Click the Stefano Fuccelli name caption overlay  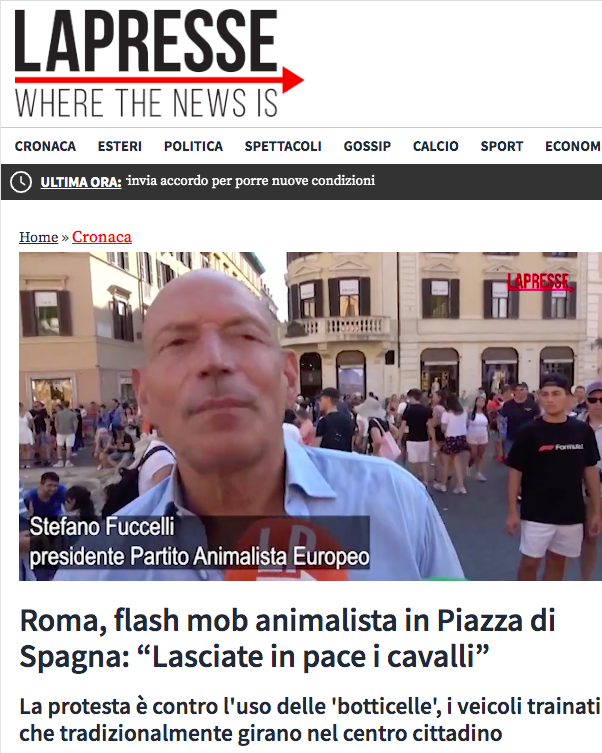(x=199, y=543)
